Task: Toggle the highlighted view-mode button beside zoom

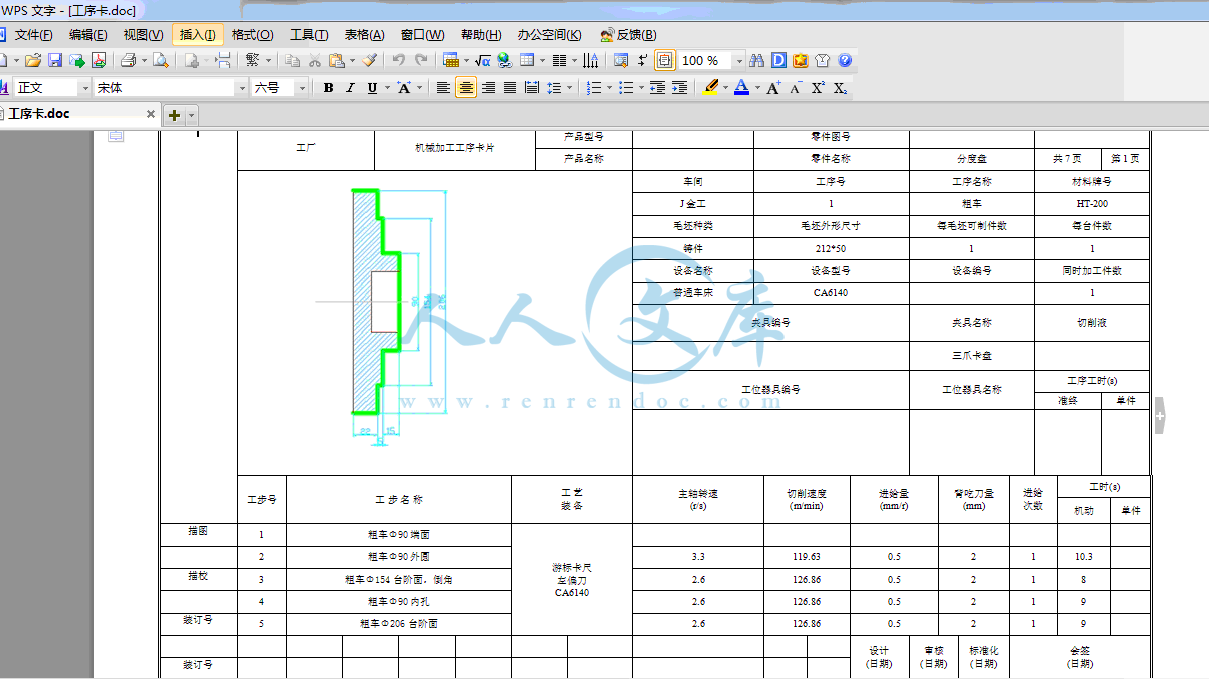Action: (665, 60)
